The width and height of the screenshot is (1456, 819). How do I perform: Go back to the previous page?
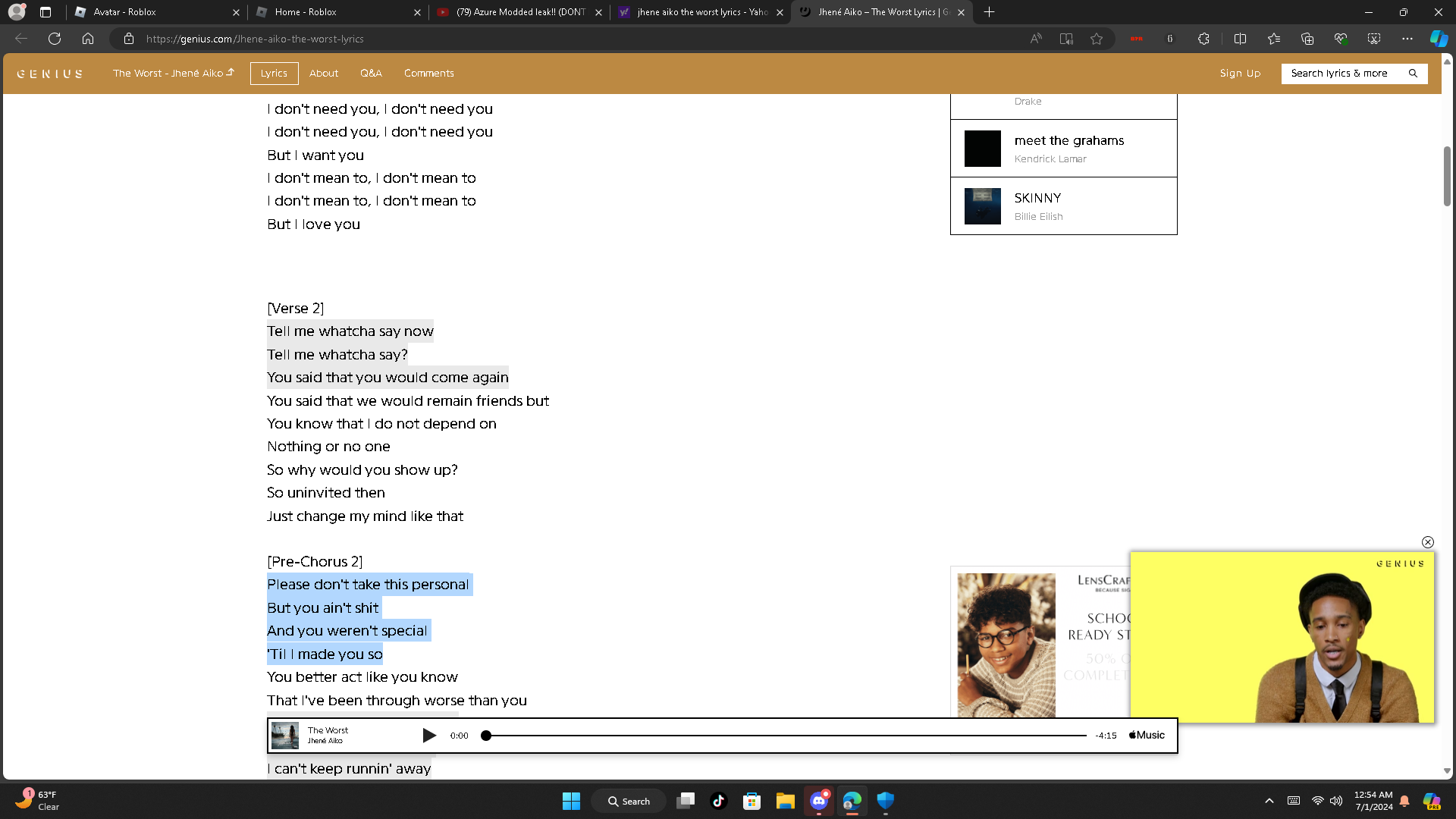click(21, 39)
